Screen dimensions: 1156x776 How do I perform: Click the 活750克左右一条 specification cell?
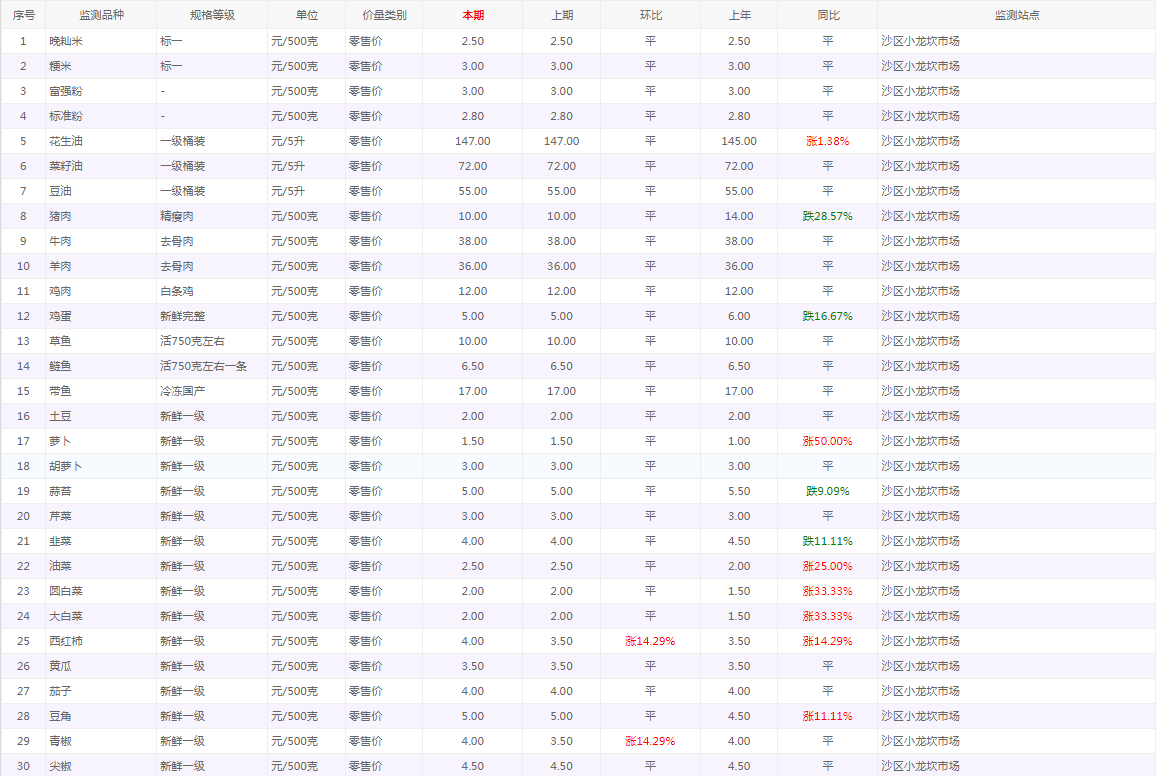[204, 366]
